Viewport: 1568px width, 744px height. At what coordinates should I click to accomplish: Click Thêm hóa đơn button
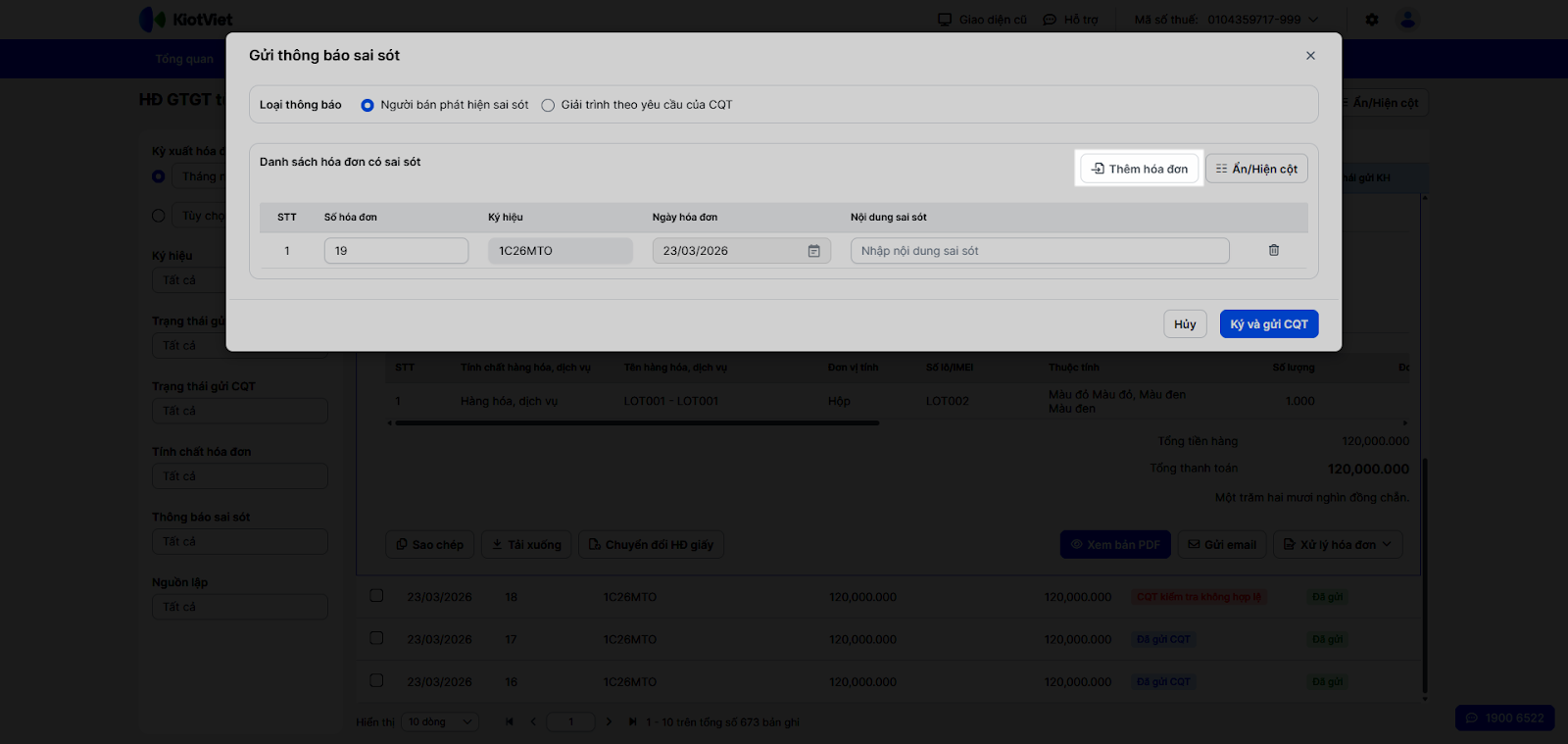(1140, 169)
